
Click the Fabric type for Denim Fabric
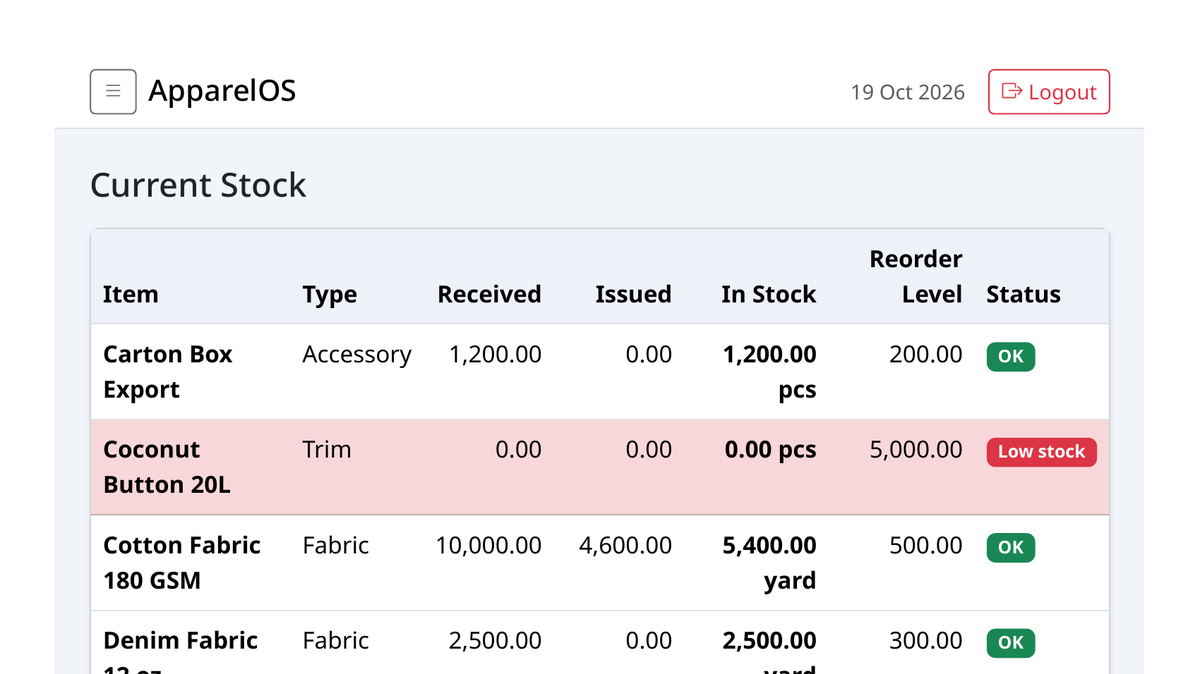[336, 640]
